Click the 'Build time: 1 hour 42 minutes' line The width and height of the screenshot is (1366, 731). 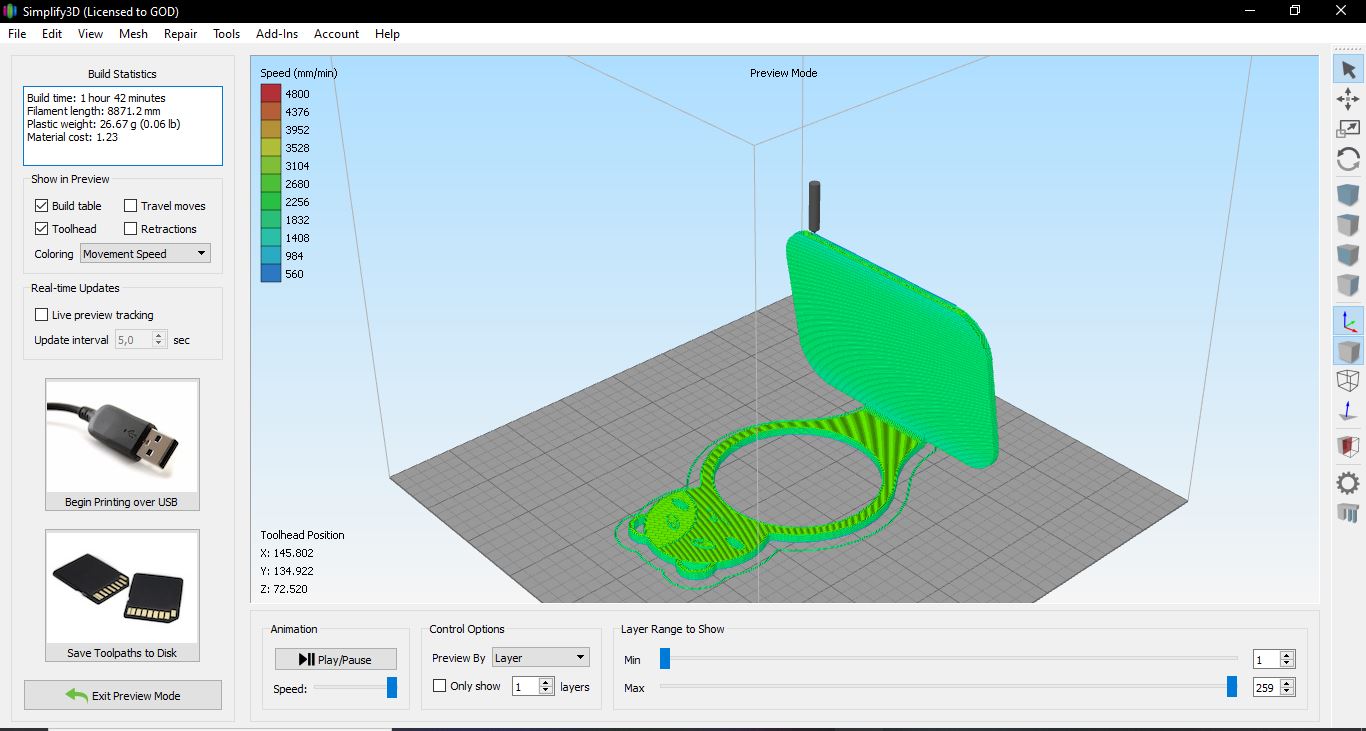point(96,98)
